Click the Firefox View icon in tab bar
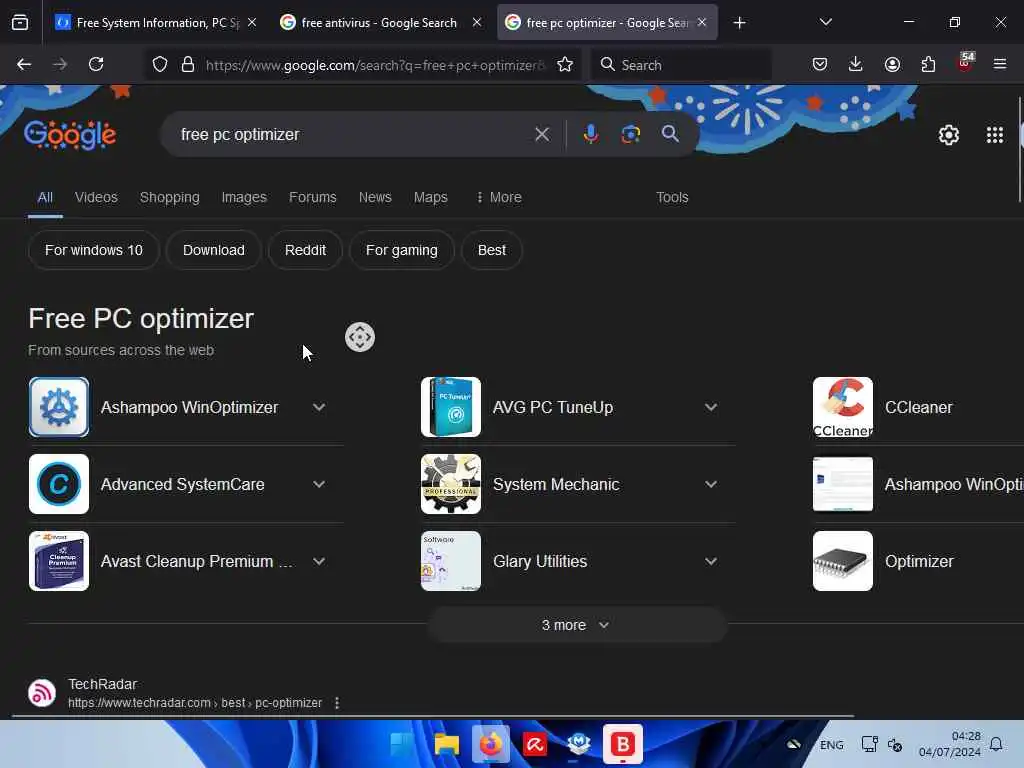 [20, 23]
